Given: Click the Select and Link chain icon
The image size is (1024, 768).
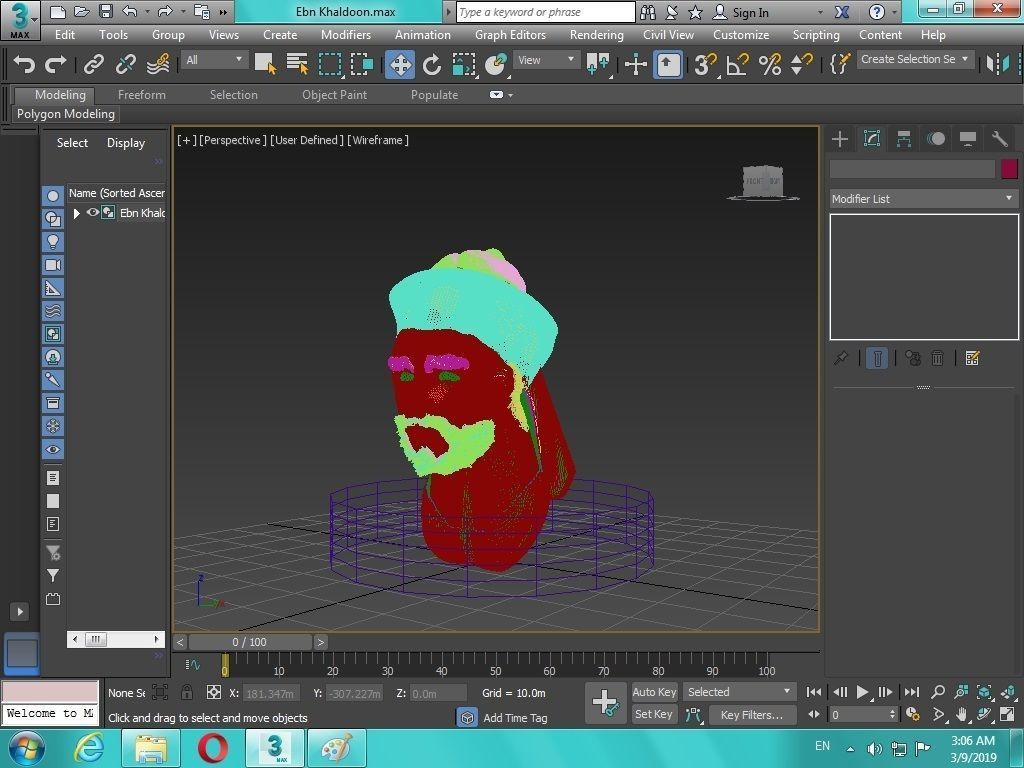Looking at the screenshot, I should click(x=93, y=64).
